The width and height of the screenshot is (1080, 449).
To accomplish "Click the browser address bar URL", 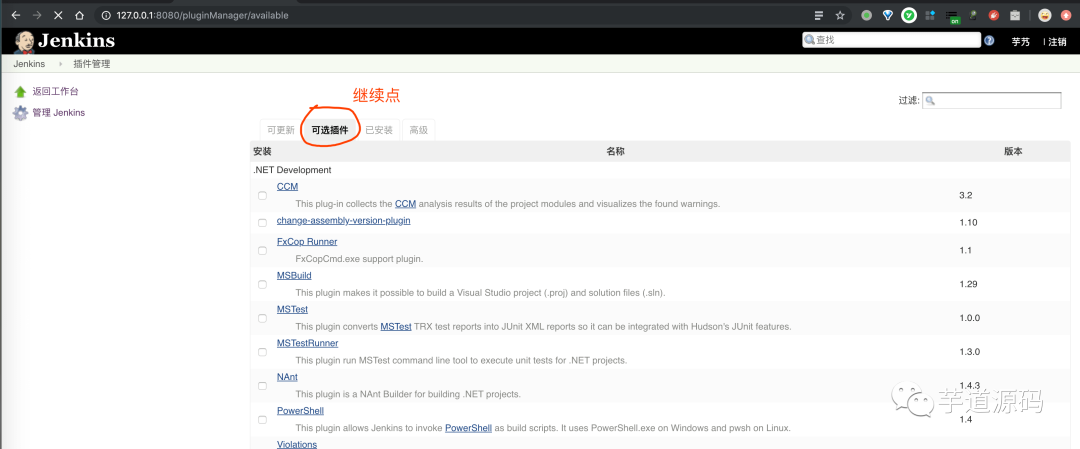I will 202,15.
